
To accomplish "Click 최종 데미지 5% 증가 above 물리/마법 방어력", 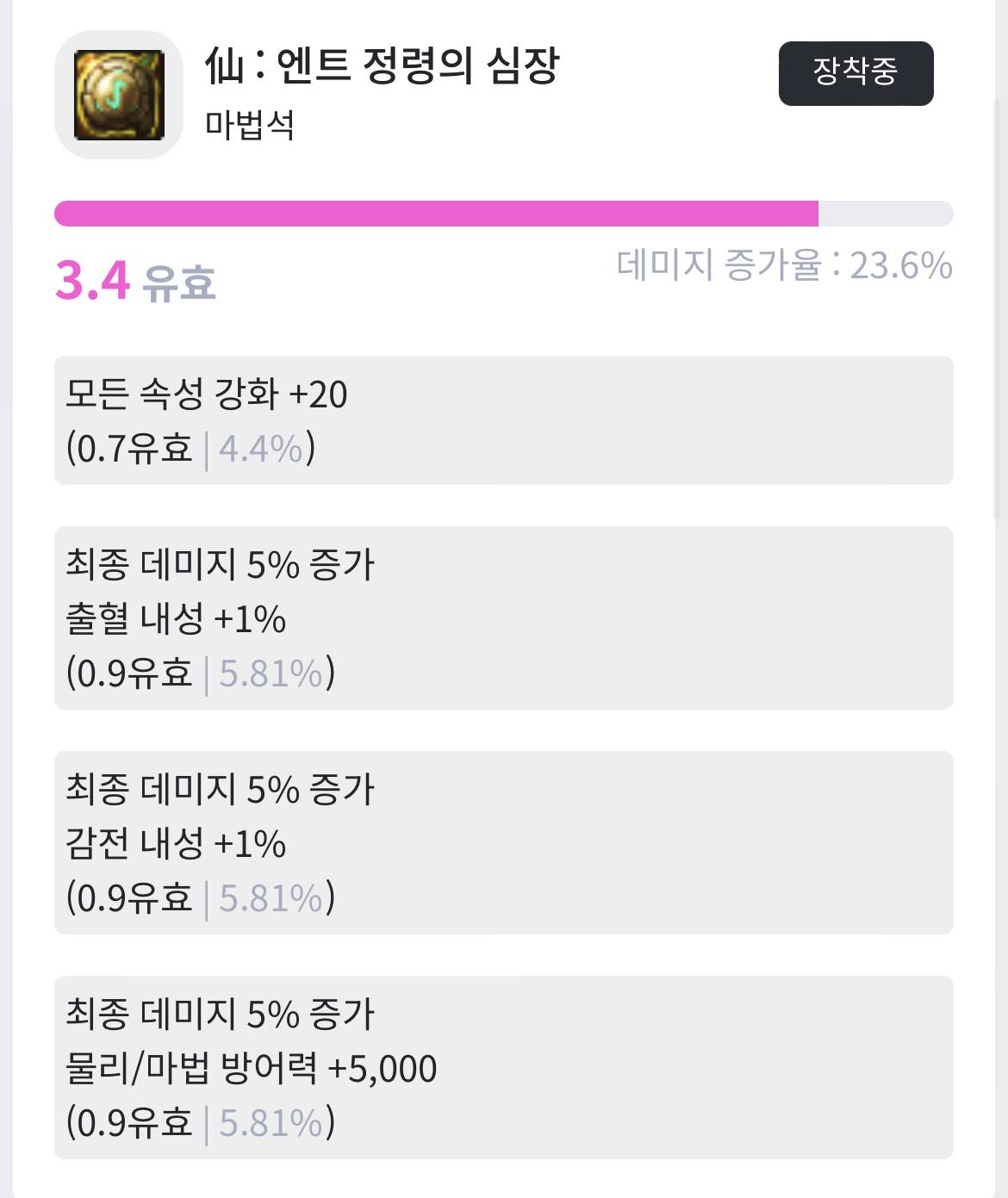I will pyautogui.click(x=221, y=1015).
